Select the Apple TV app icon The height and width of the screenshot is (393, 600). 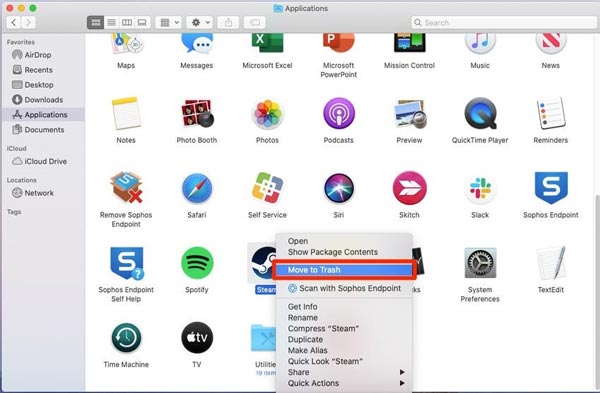point(197,338)
